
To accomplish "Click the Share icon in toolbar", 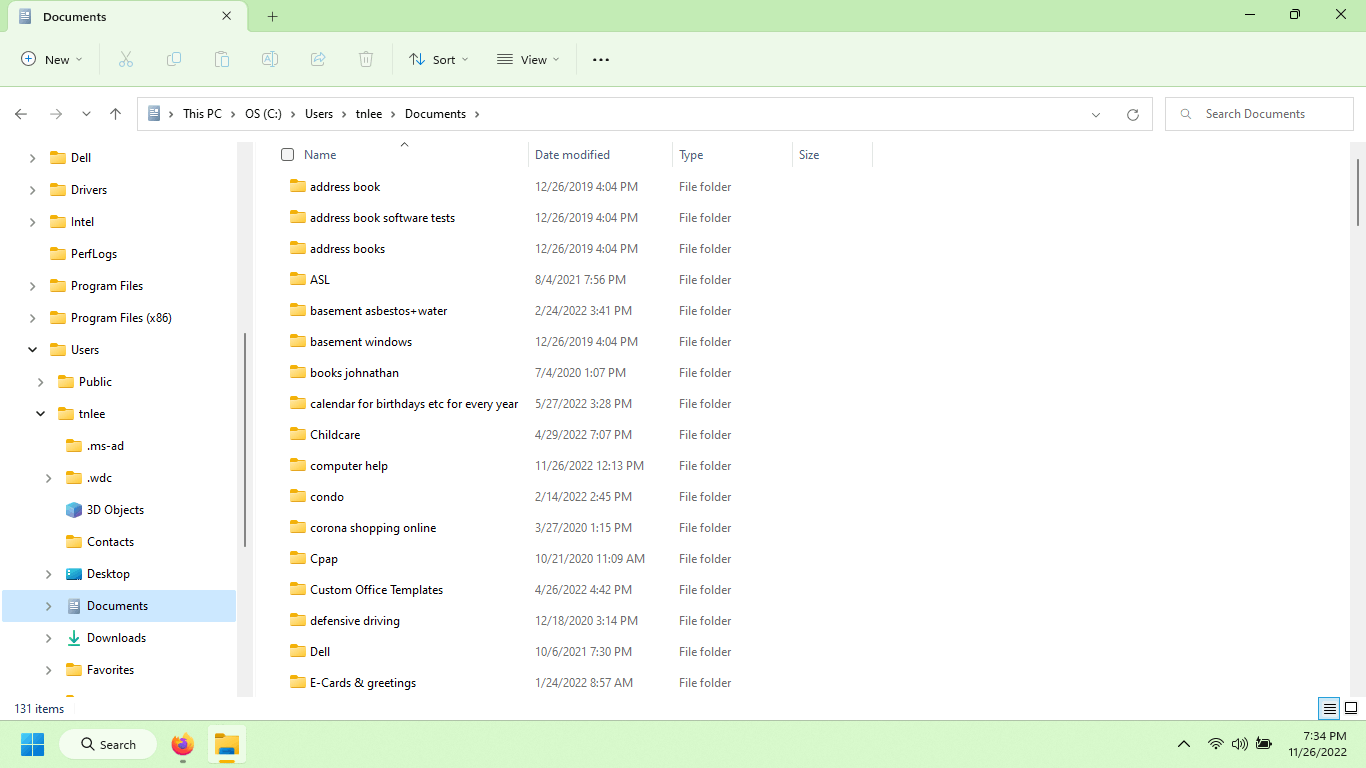I will tap(318, 60).
